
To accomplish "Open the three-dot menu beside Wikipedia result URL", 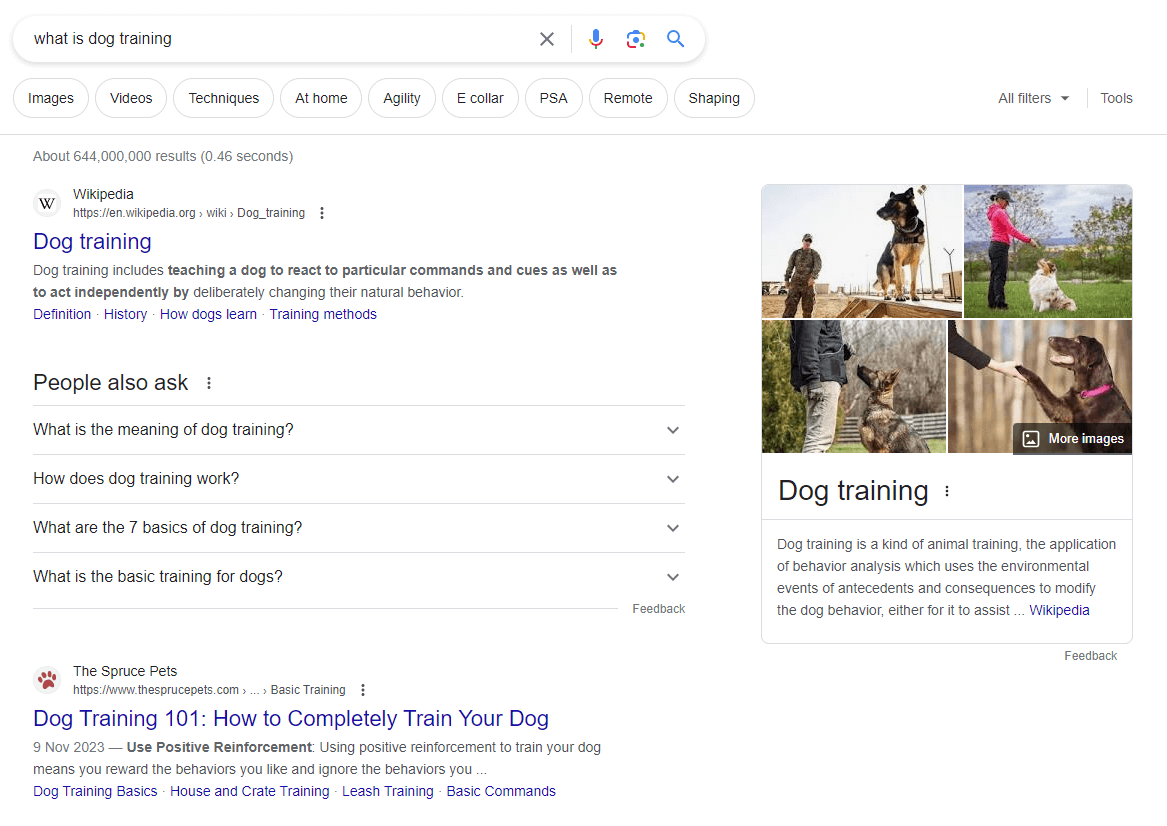I will 322,214.
